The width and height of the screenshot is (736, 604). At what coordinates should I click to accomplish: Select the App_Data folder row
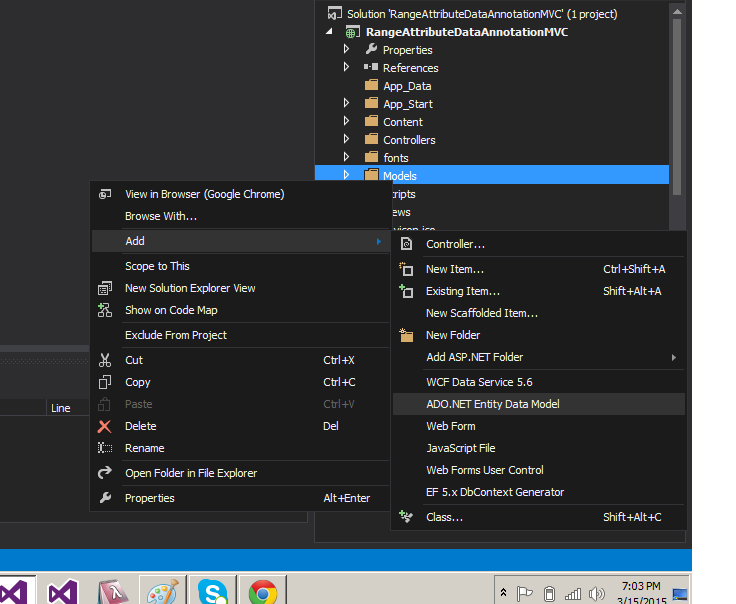pyautogui.click(x=492, y=86)
